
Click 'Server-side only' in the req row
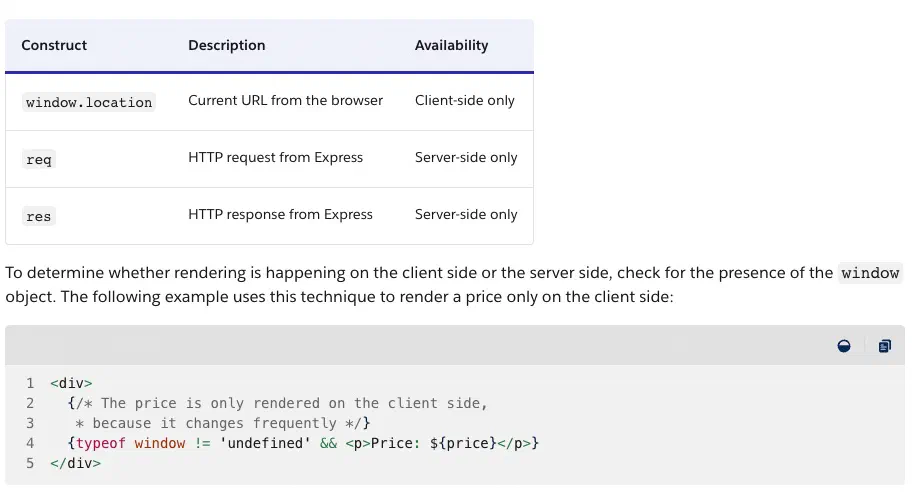pyautogui.click(x=466, y=157)
